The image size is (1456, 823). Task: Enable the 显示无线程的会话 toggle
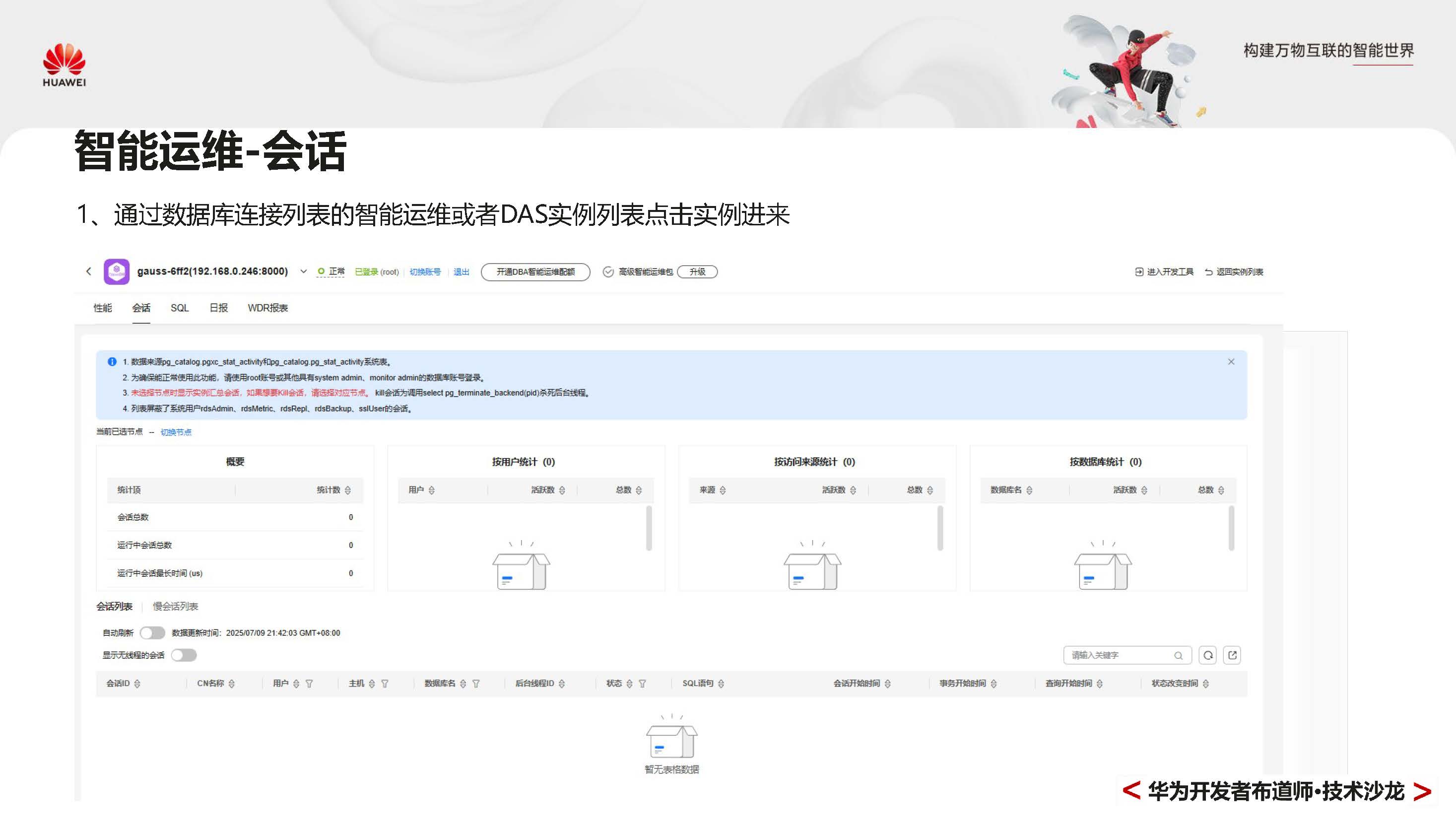click(x=184, y=655)
